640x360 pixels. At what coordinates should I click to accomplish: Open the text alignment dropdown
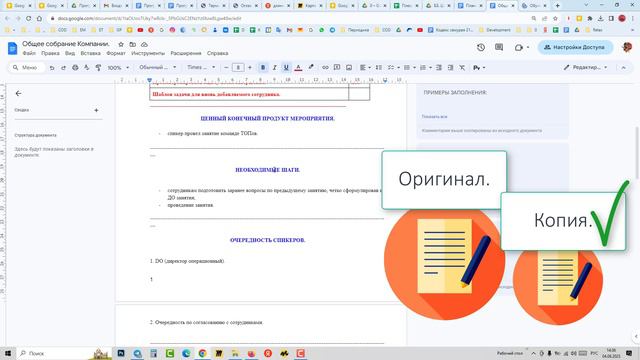tap(365, 68)
